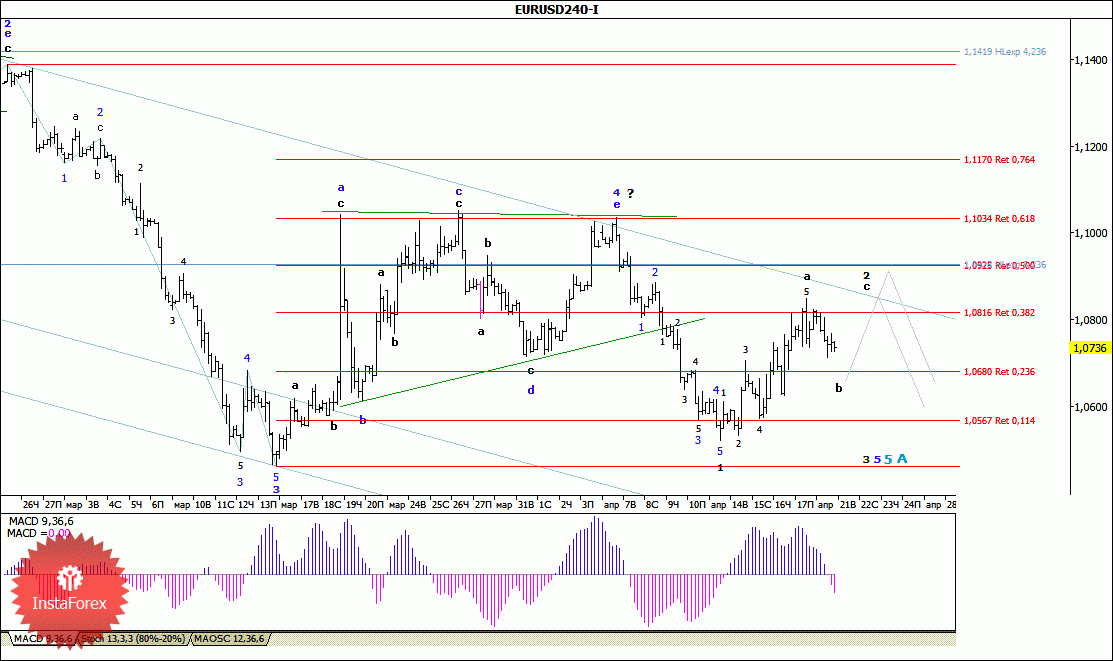Click the blue 'A' wave label
Viewport: 1113px width, 661px height.
902,459
